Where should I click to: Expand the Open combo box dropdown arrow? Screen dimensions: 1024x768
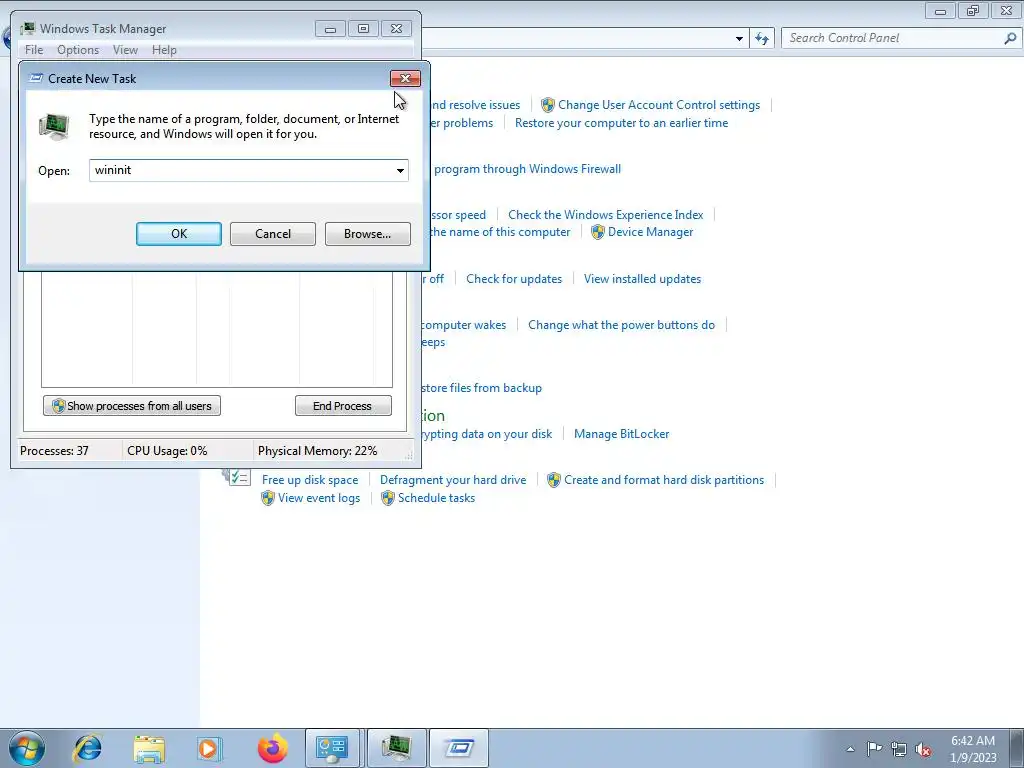coord(400,170)
